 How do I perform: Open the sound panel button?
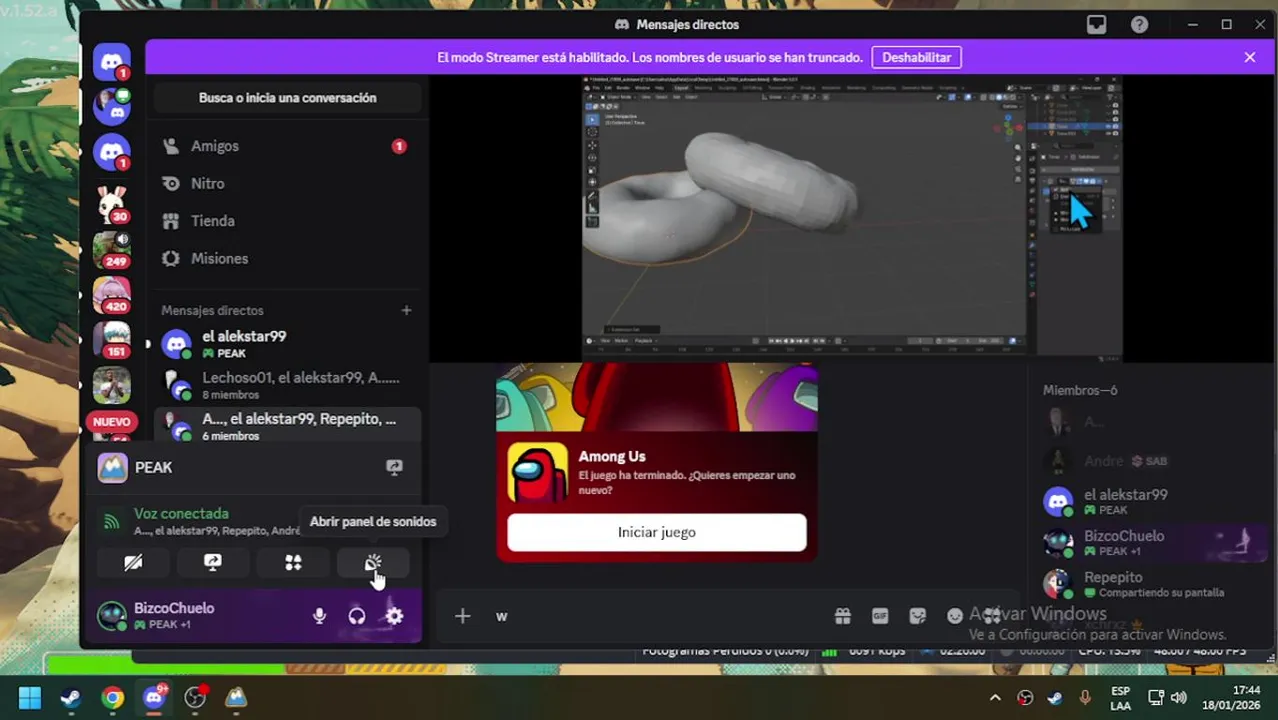[x=373, y=563]
